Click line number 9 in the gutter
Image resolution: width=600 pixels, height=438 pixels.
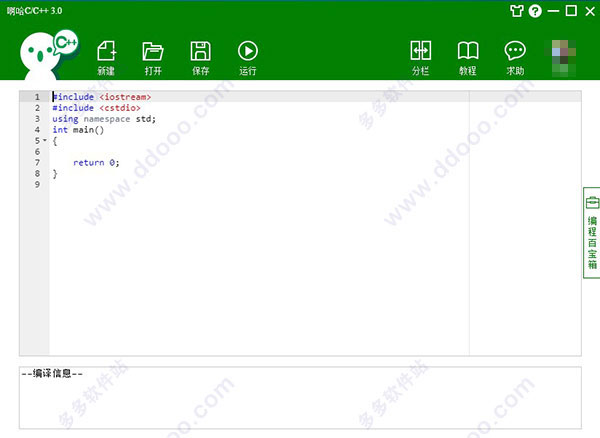(37, 184)
